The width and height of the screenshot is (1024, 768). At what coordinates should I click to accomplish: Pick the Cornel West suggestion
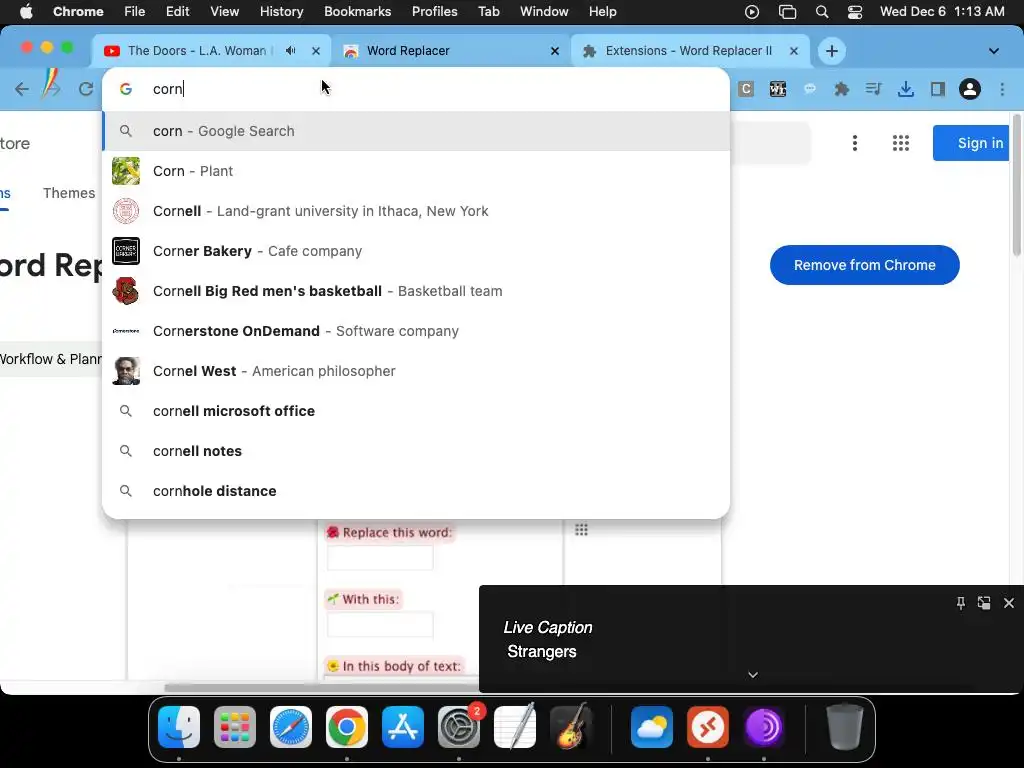(416, 371)
